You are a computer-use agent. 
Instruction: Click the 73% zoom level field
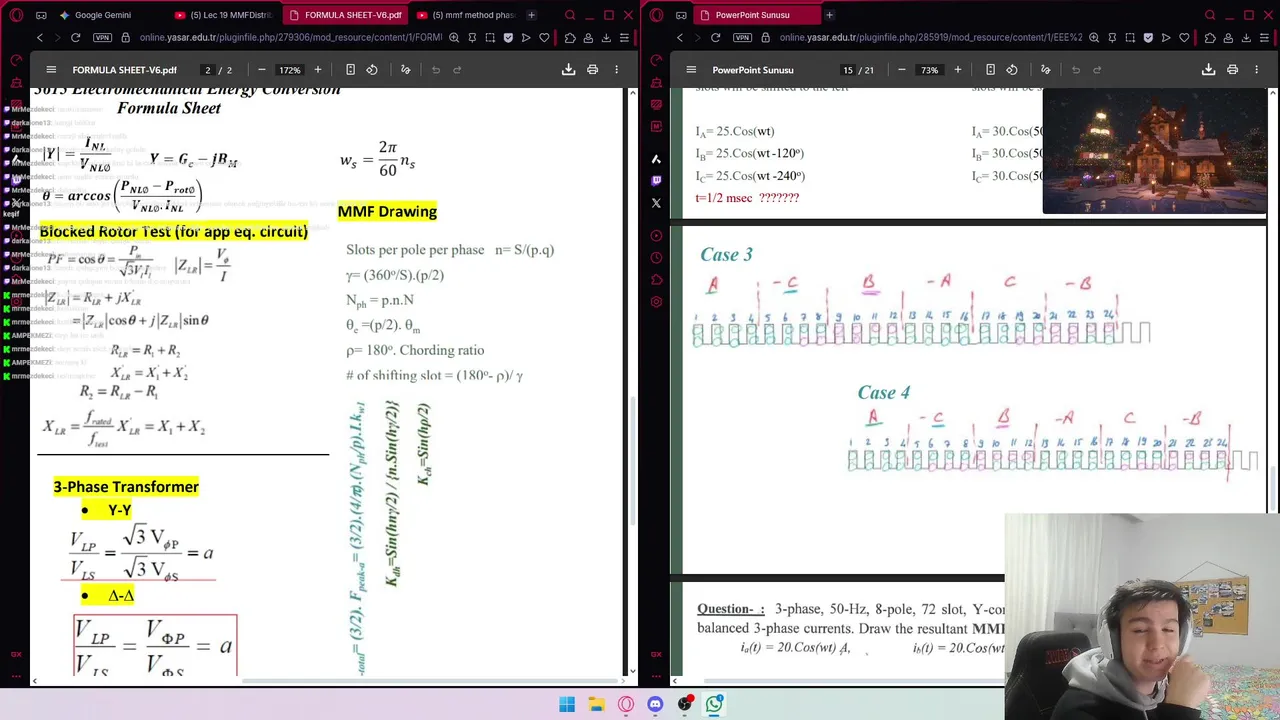tap(929, 70)
